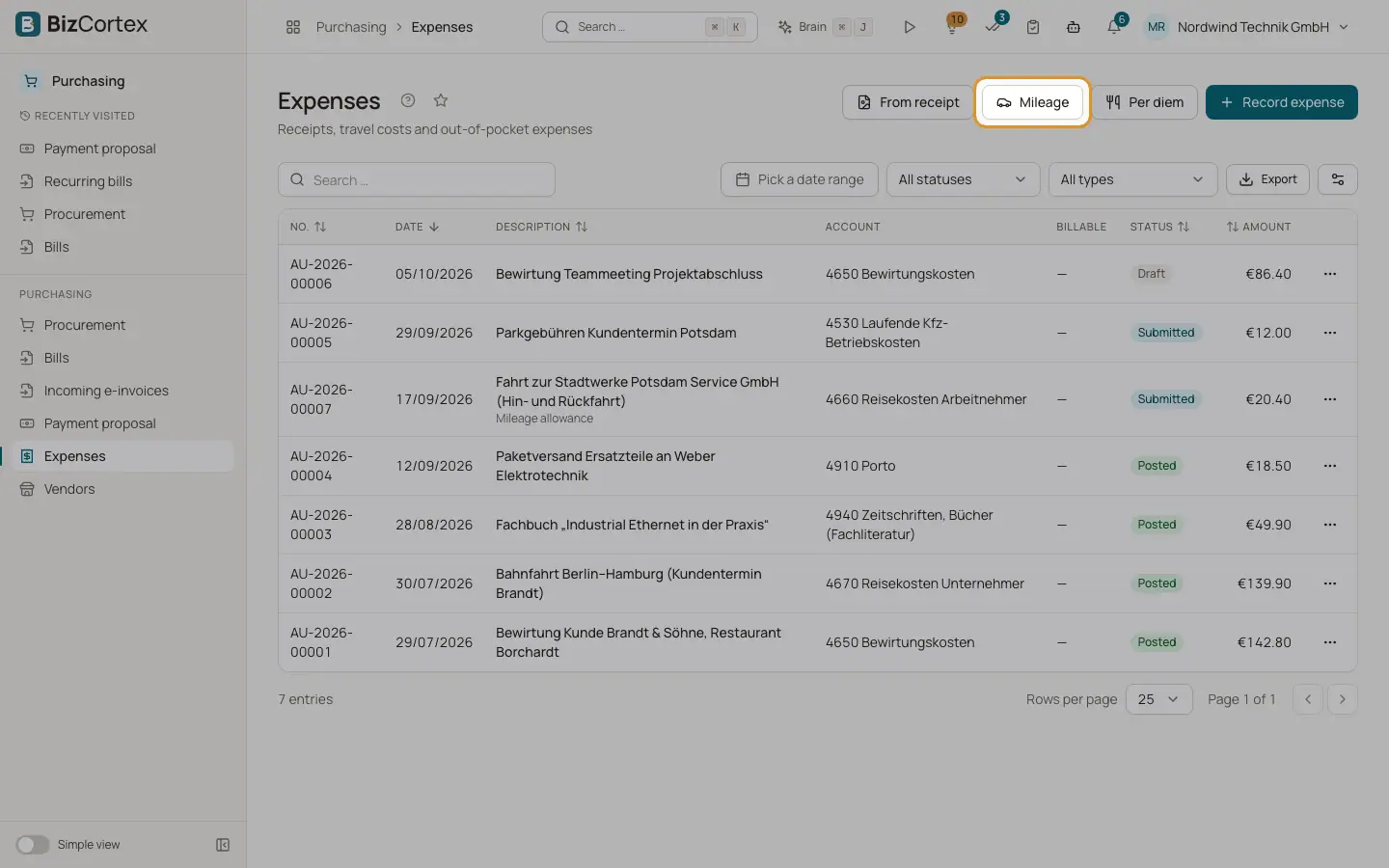Click the From receipt button
The image size is (1389, 868).
coord(908,102)
